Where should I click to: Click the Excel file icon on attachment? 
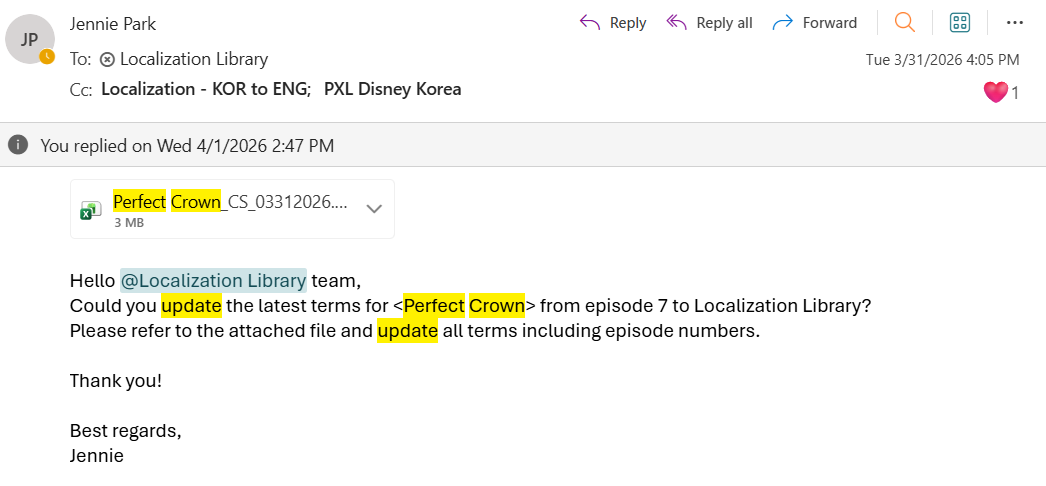click(91, 210)
